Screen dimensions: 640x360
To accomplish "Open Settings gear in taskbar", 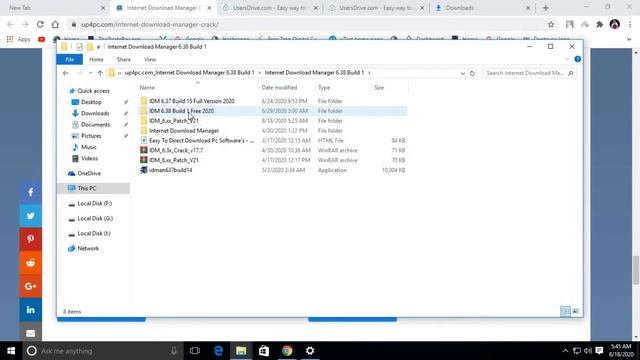I will (x=310, y=351).
